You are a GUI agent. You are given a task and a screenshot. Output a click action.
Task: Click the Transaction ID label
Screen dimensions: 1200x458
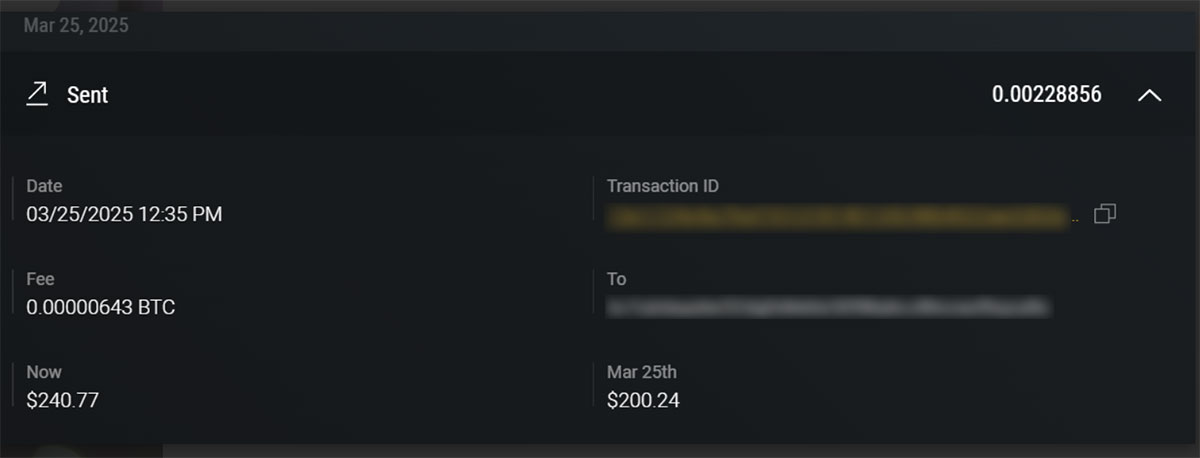[663, 186]
